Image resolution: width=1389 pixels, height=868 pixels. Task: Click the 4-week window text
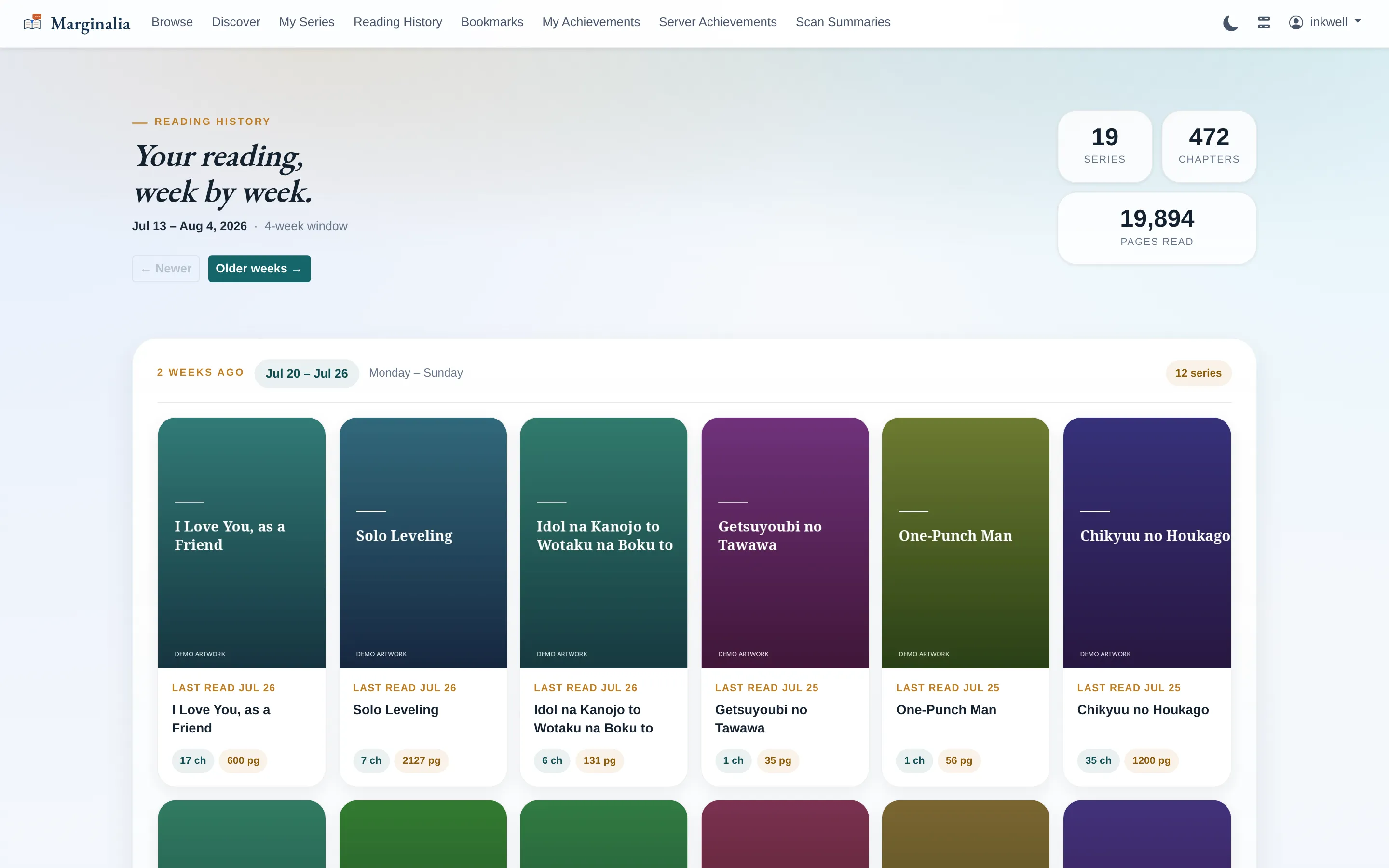pos(306,226)
